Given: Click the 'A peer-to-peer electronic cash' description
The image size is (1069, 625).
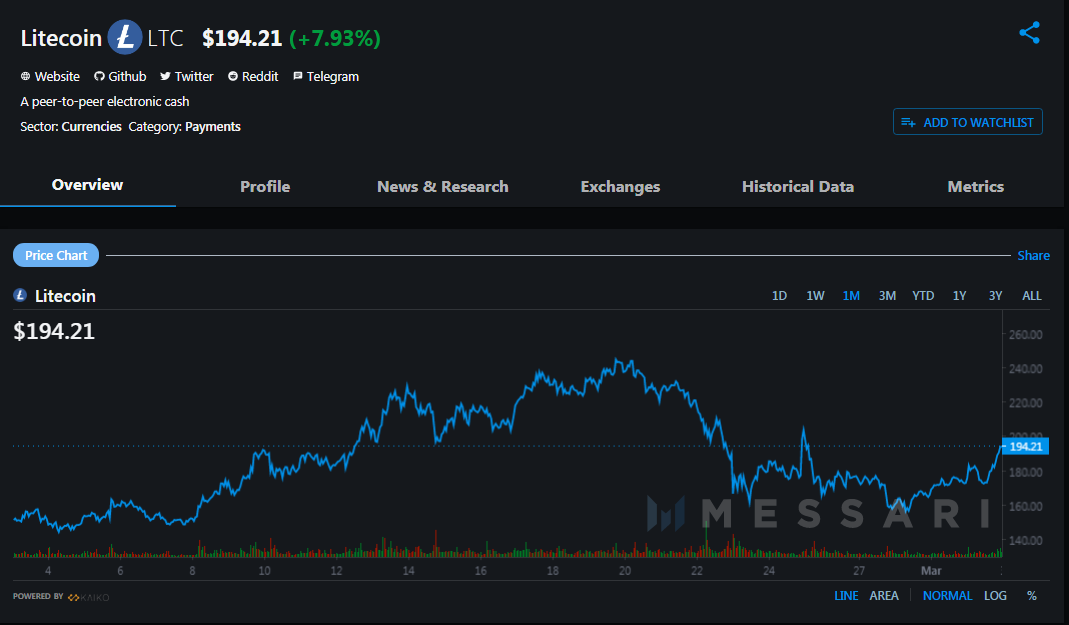Looking at the screenshot, I should click(x=105, y=102).
